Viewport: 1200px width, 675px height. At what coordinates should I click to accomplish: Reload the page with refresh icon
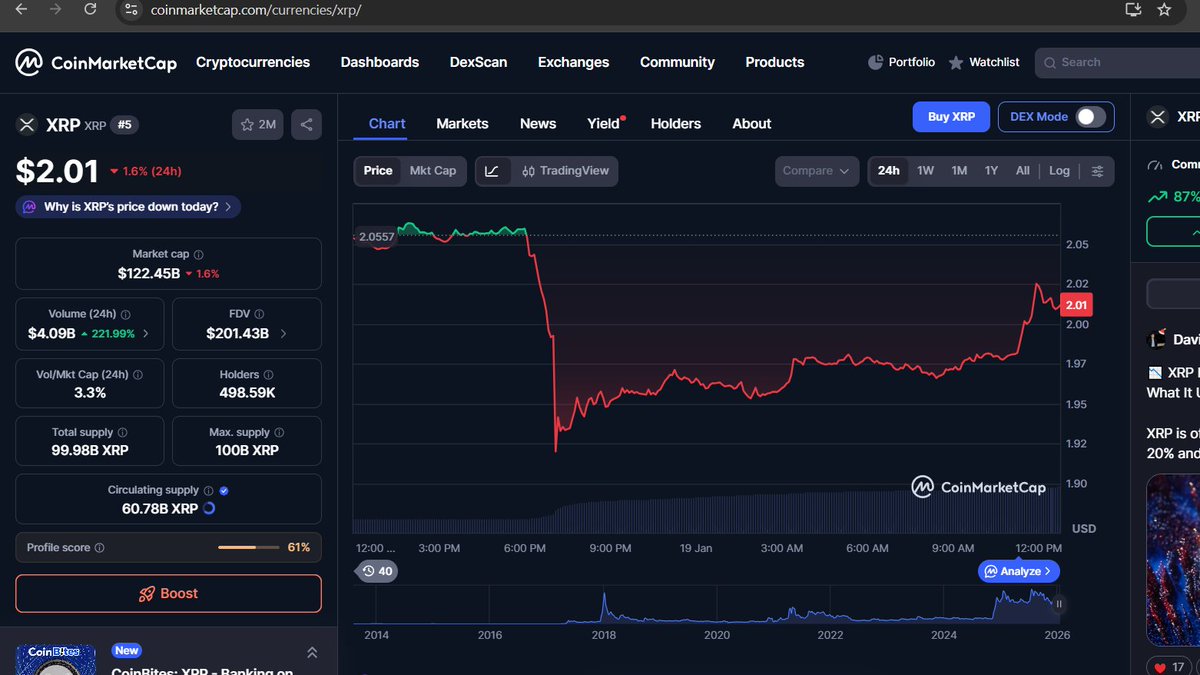pyautogui.click(x=90, y=9)
